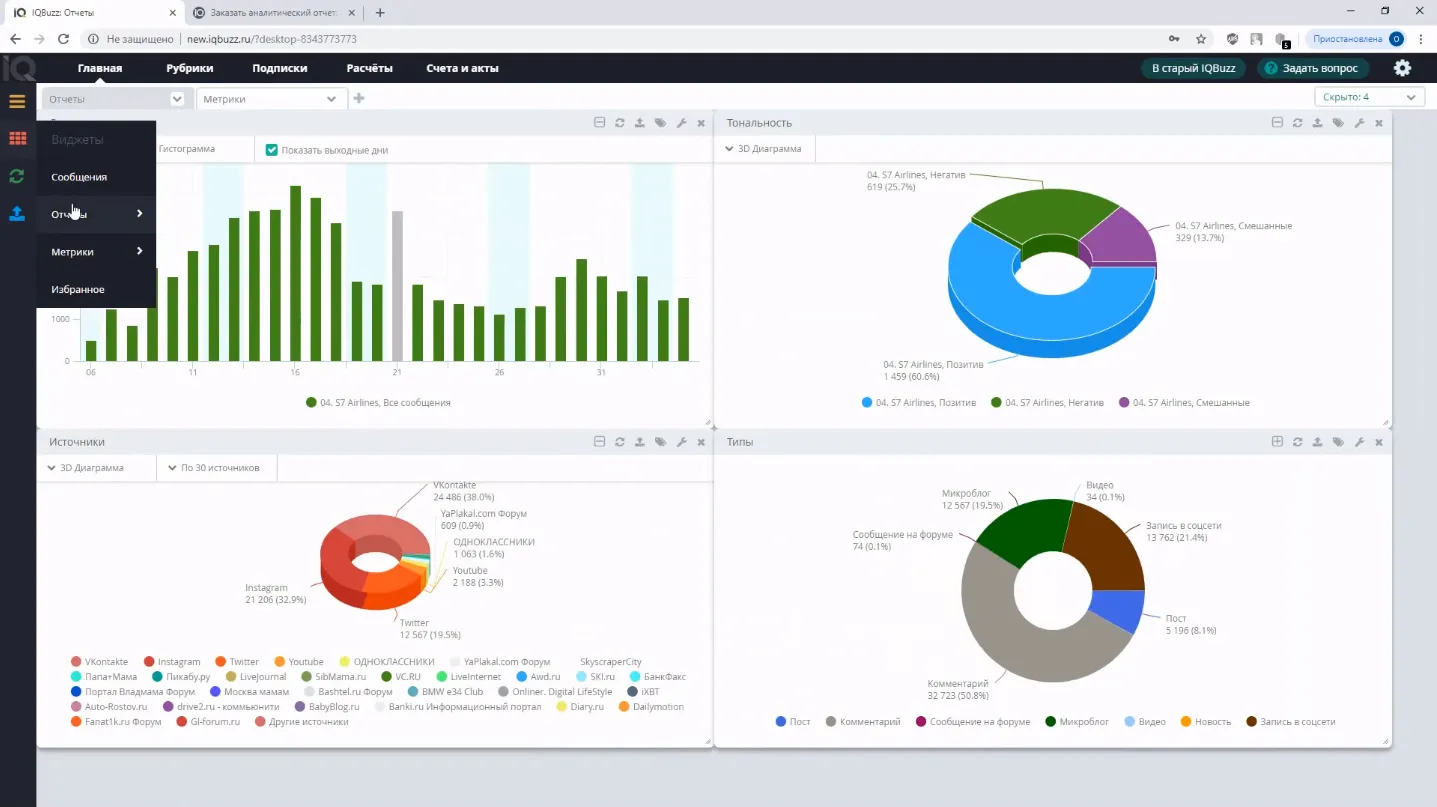Open Расчёты in top navigation
This screenshot has height=807, width=1437.
click(x=369, y=68)
